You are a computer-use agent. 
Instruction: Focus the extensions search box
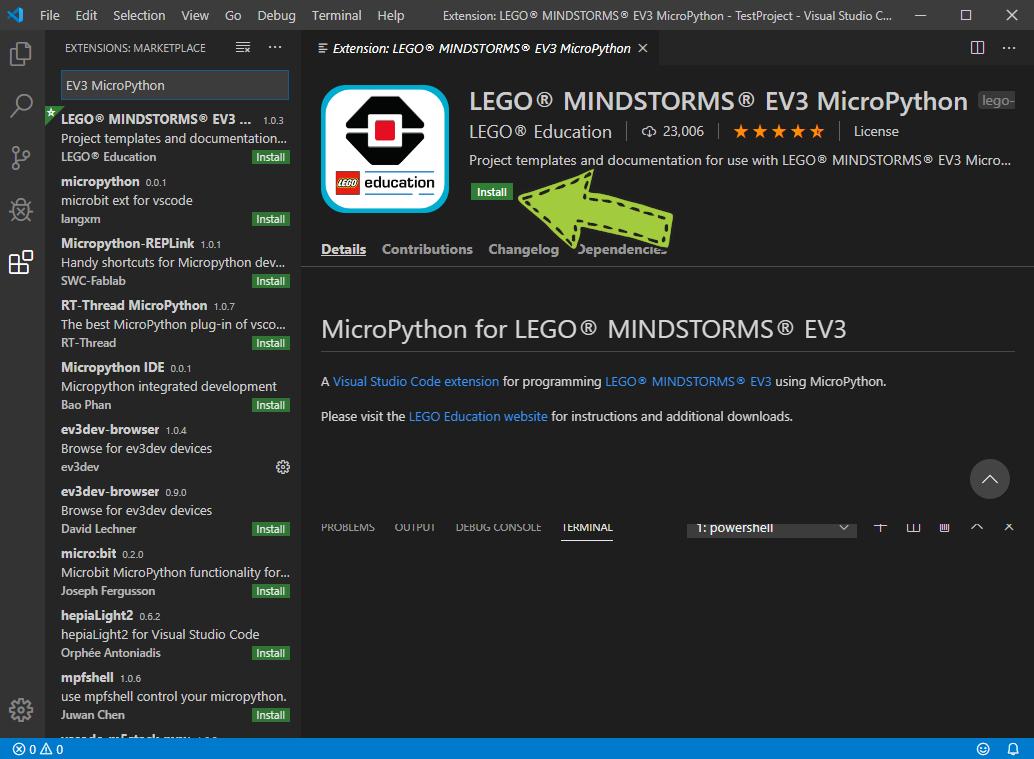coord(175,85)
